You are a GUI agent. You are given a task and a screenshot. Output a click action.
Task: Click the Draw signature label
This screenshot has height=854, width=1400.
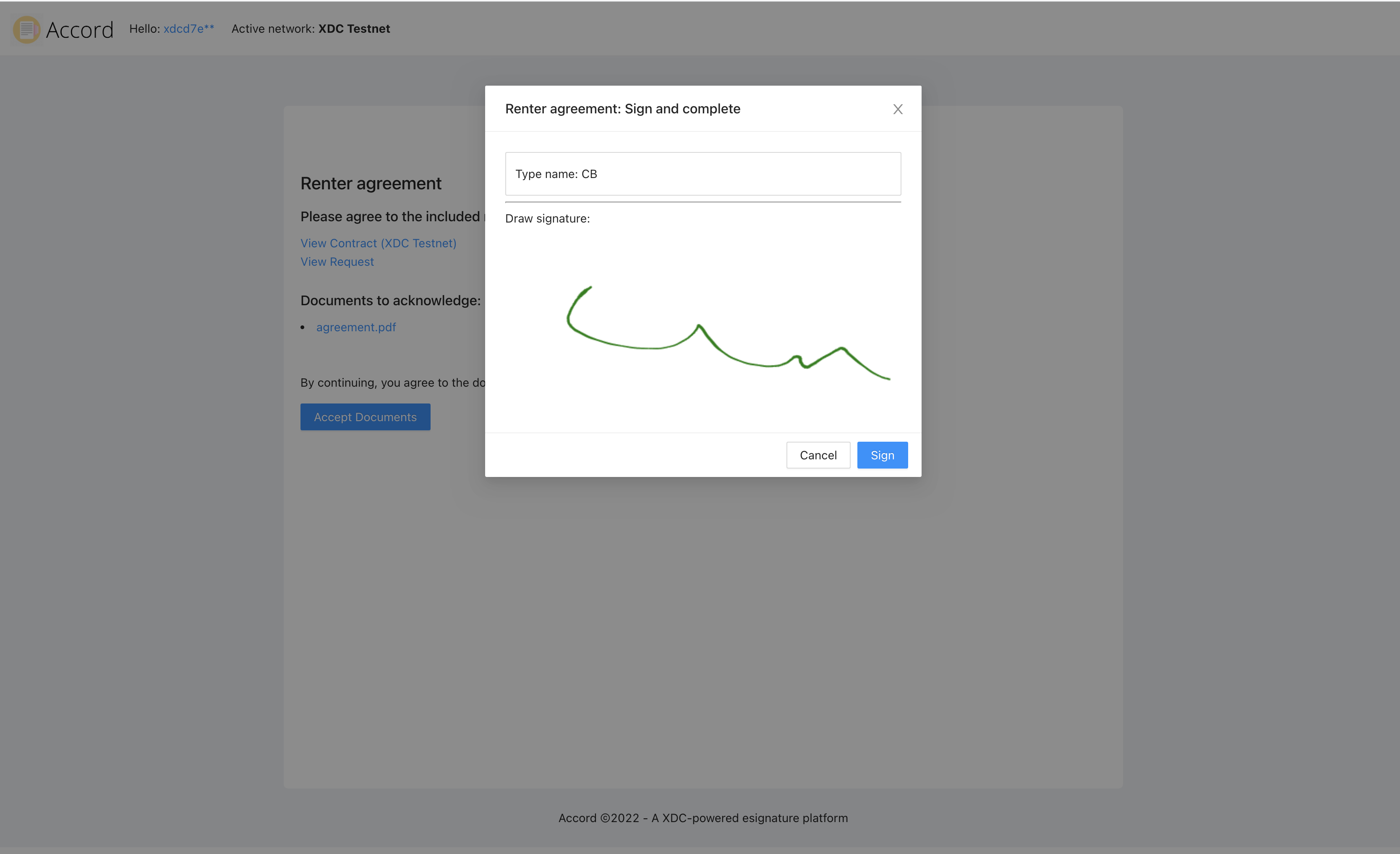pyautogui.click(x=547, y=219)
